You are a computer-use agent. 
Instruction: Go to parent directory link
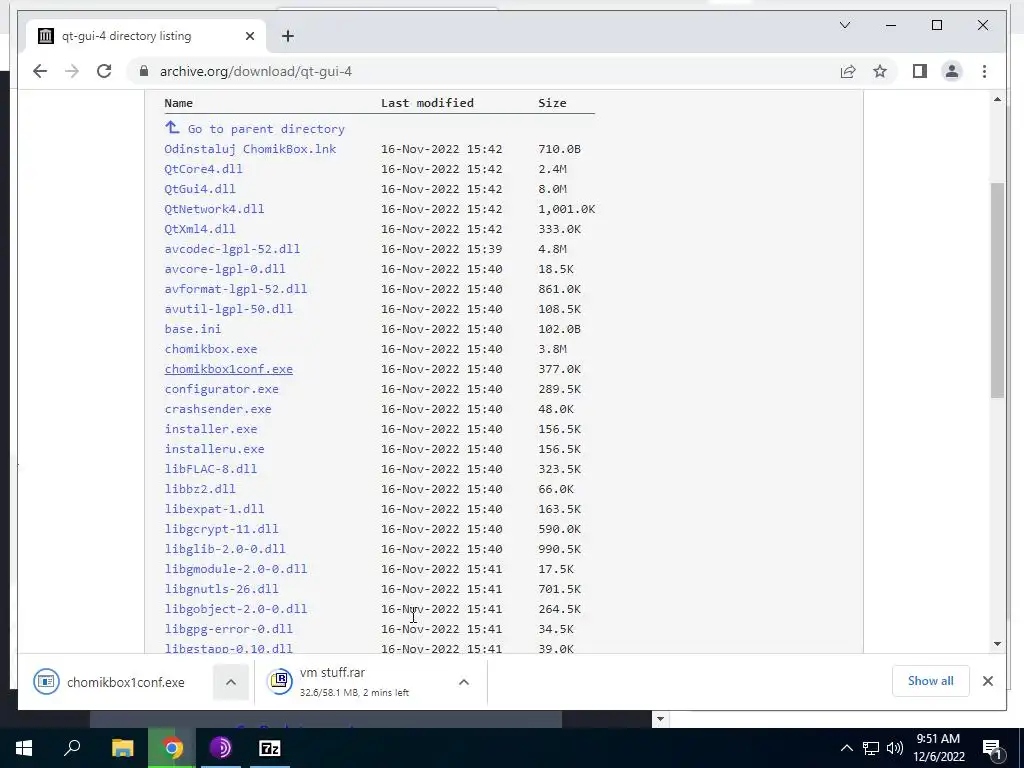[x=266, y=129]
